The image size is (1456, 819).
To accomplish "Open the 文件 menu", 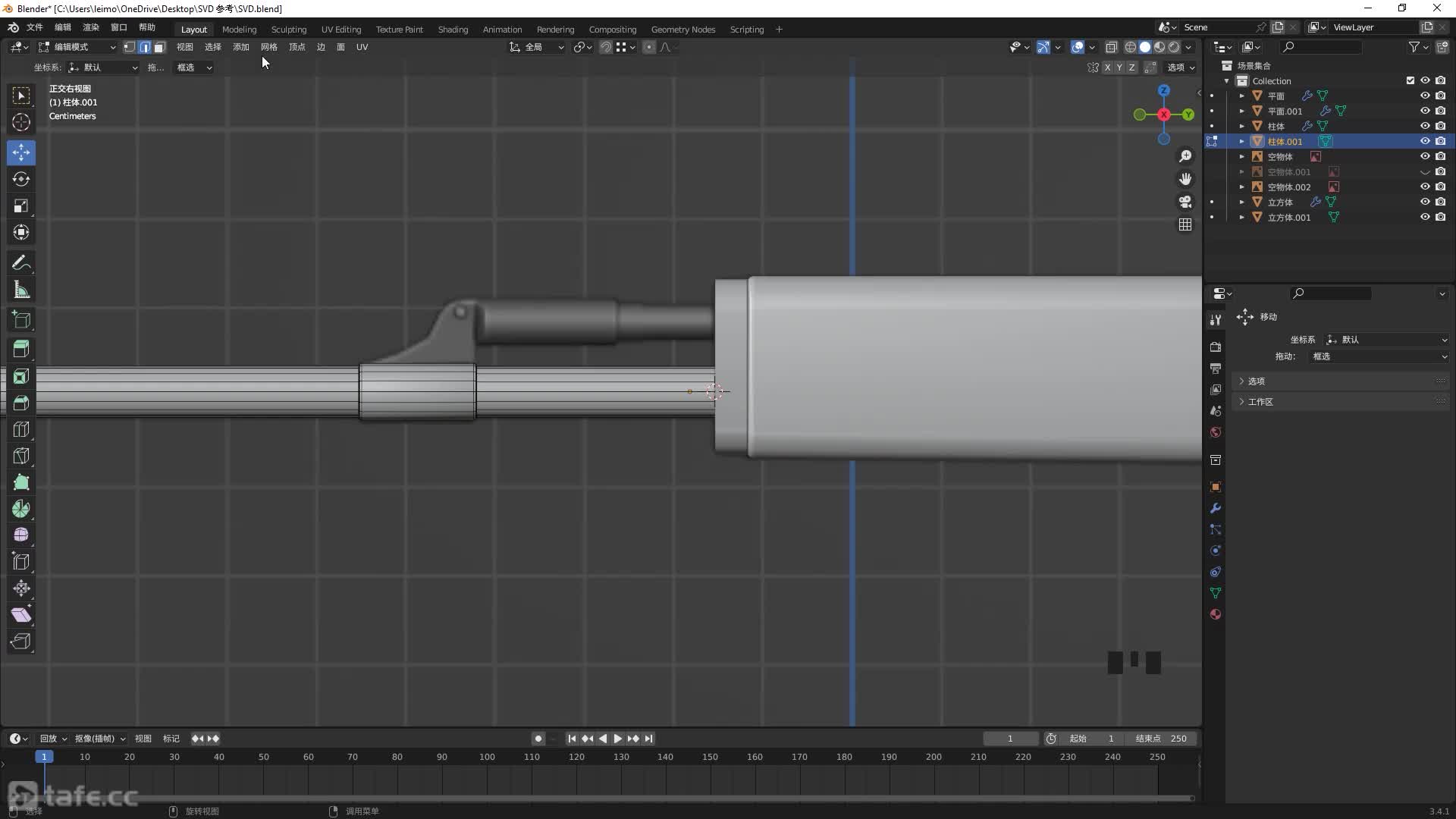I will [35, 27].
